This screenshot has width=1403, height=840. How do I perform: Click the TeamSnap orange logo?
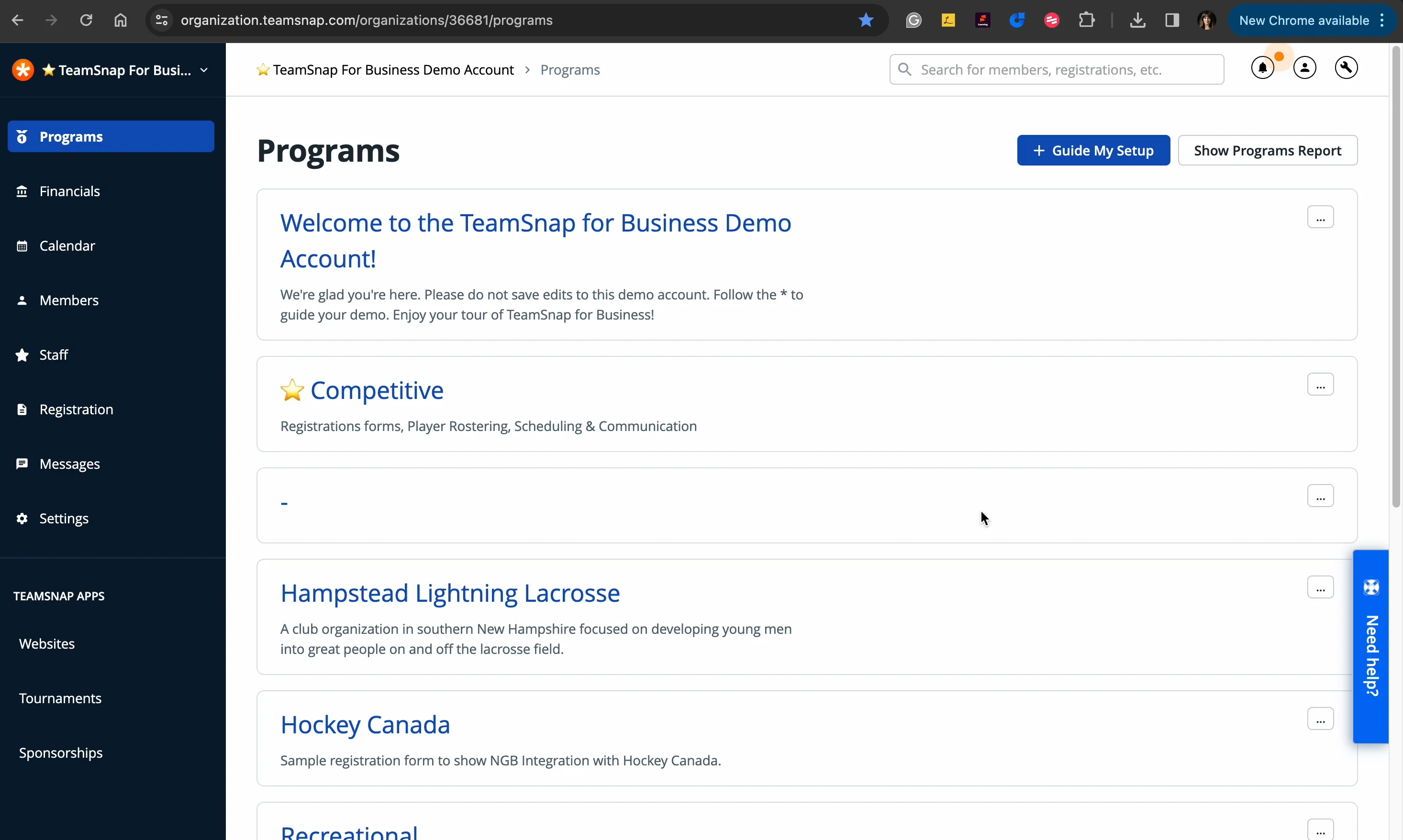(x=23, y=70)
